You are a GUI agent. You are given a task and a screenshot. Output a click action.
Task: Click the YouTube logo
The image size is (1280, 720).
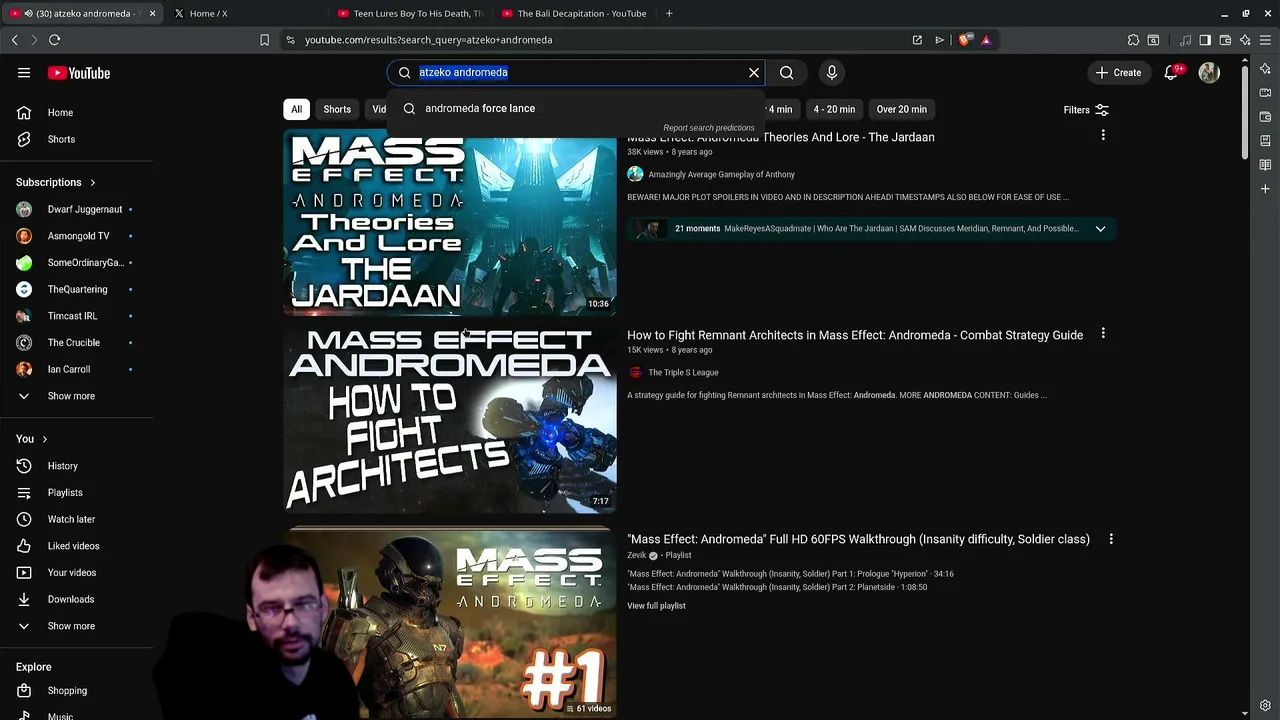(x=79, y=73)
